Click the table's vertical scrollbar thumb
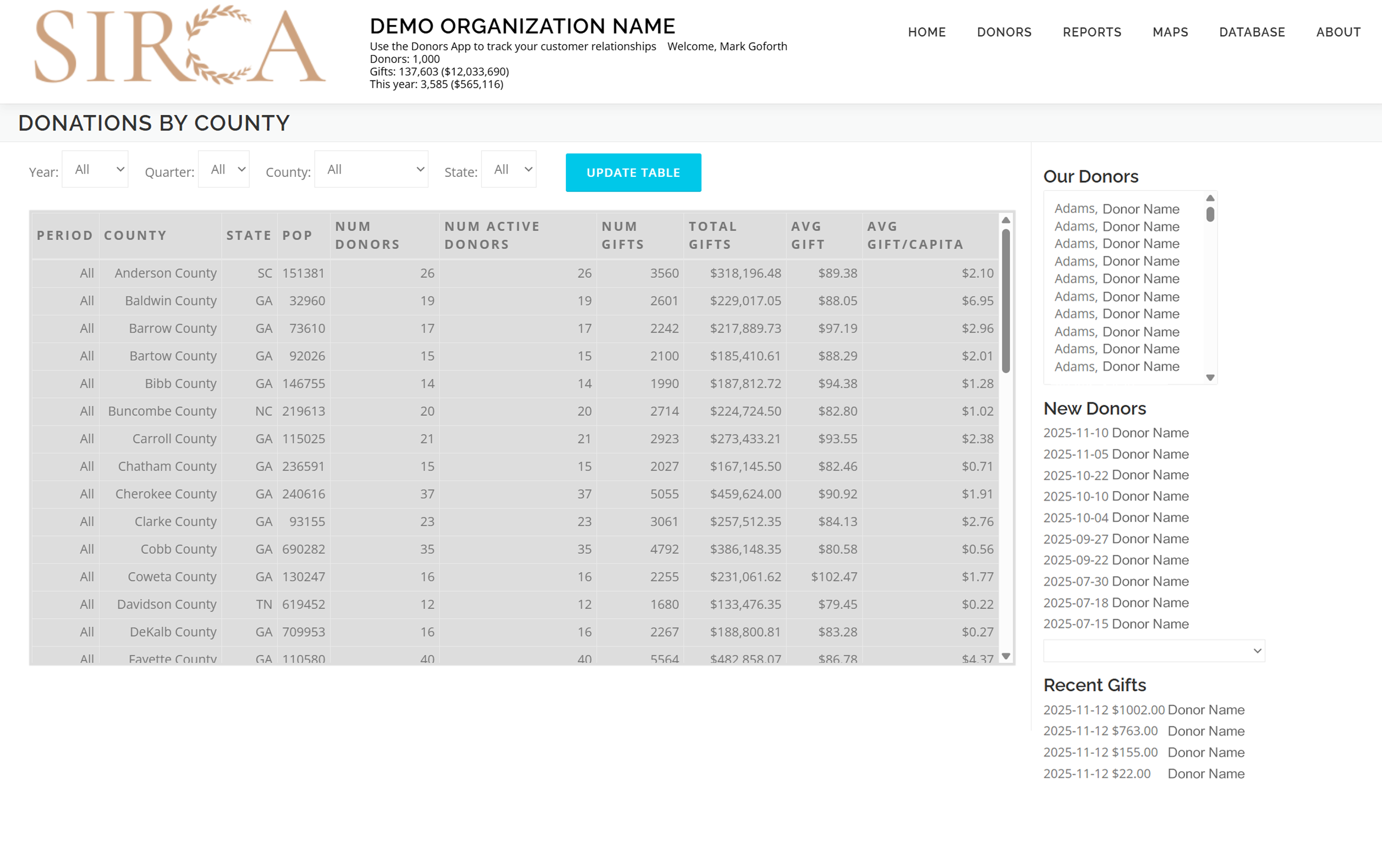This screenshot has height=868, width=1382. [x=1006, y=301]
